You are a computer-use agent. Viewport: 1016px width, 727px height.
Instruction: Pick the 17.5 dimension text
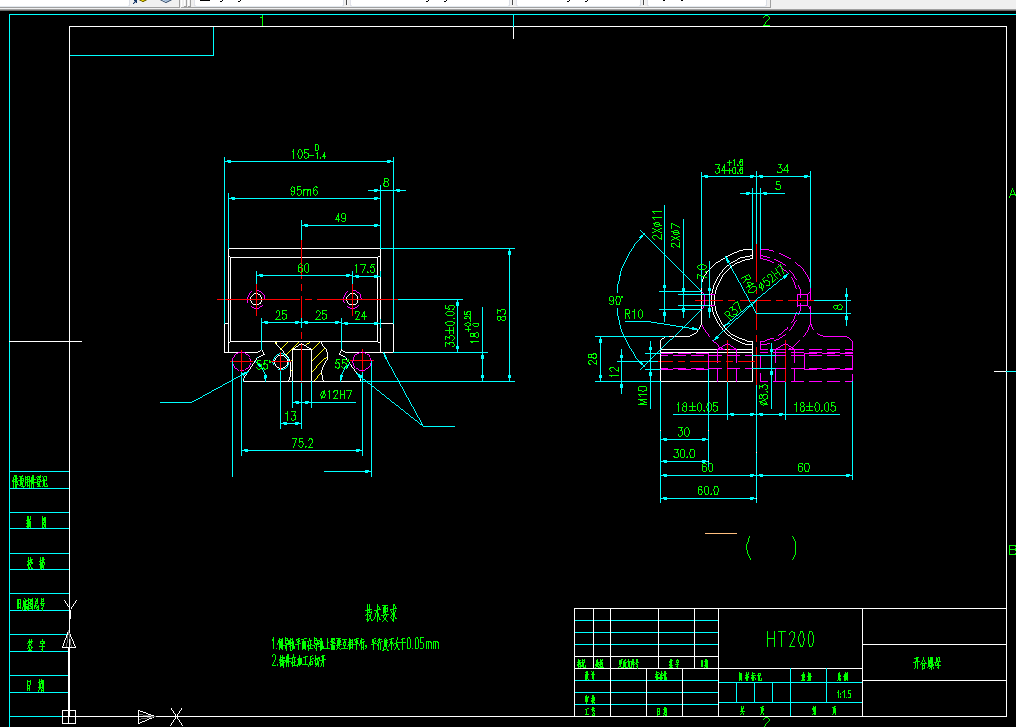tap(365, 268)
